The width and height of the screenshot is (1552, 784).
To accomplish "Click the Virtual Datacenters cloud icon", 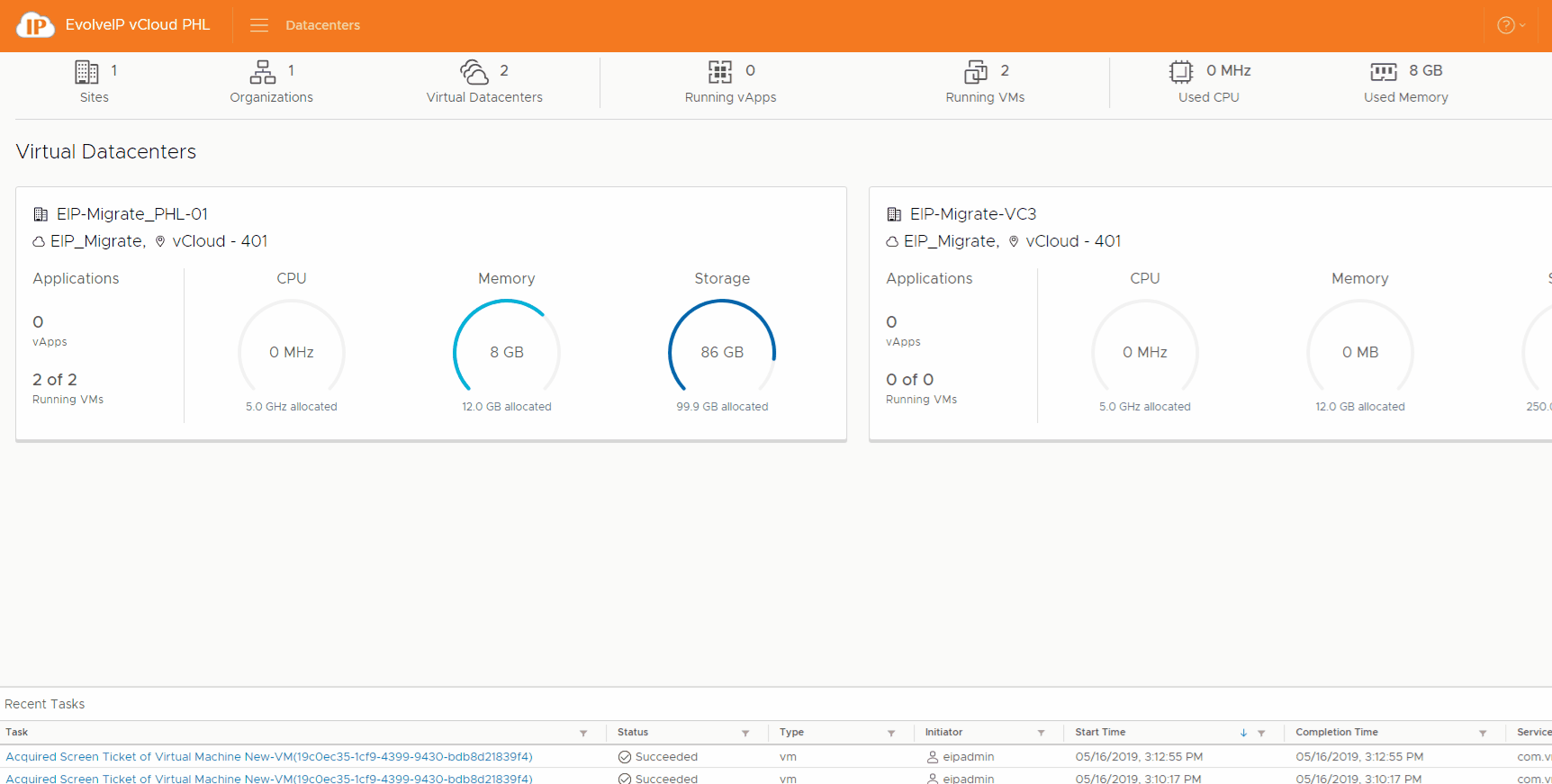I will click(474, 71).
